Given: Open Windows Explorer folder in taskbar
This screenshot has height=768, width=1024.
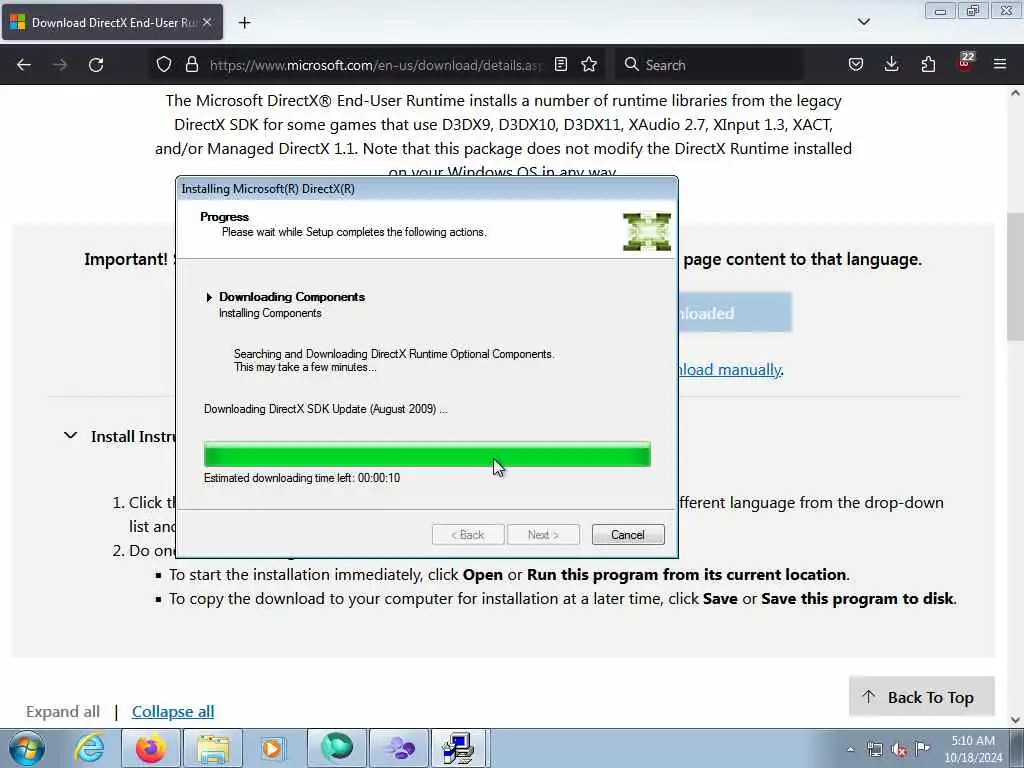Looking at the screenshot, I should [213, 748].
